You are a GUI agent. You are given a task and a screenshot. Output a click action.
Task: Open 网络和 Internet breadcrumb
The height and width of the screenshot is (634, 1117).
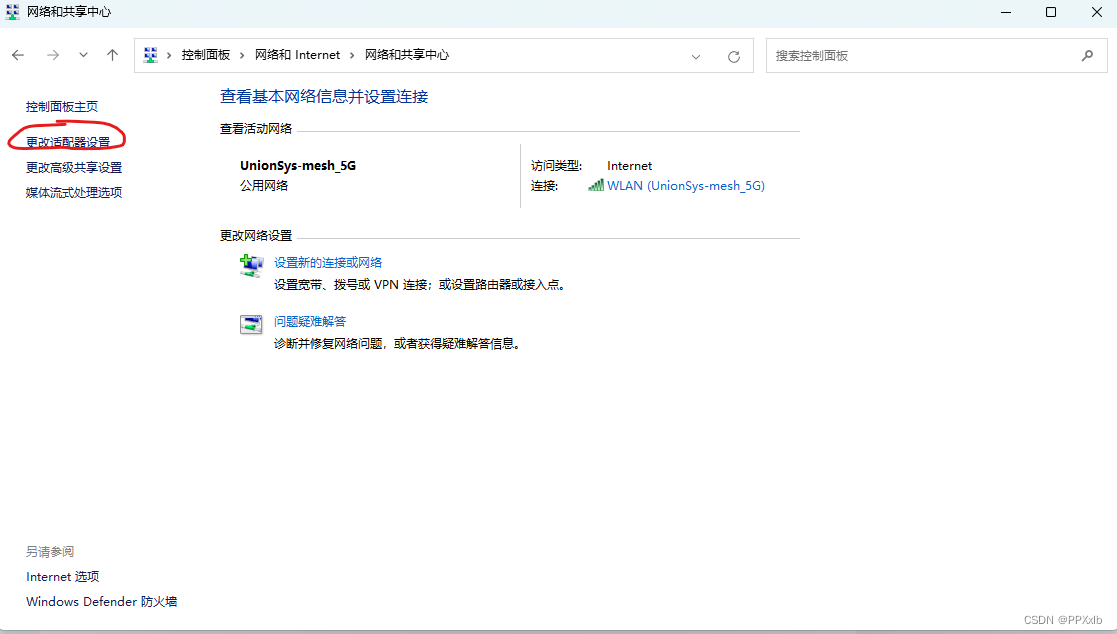(298, 55)
